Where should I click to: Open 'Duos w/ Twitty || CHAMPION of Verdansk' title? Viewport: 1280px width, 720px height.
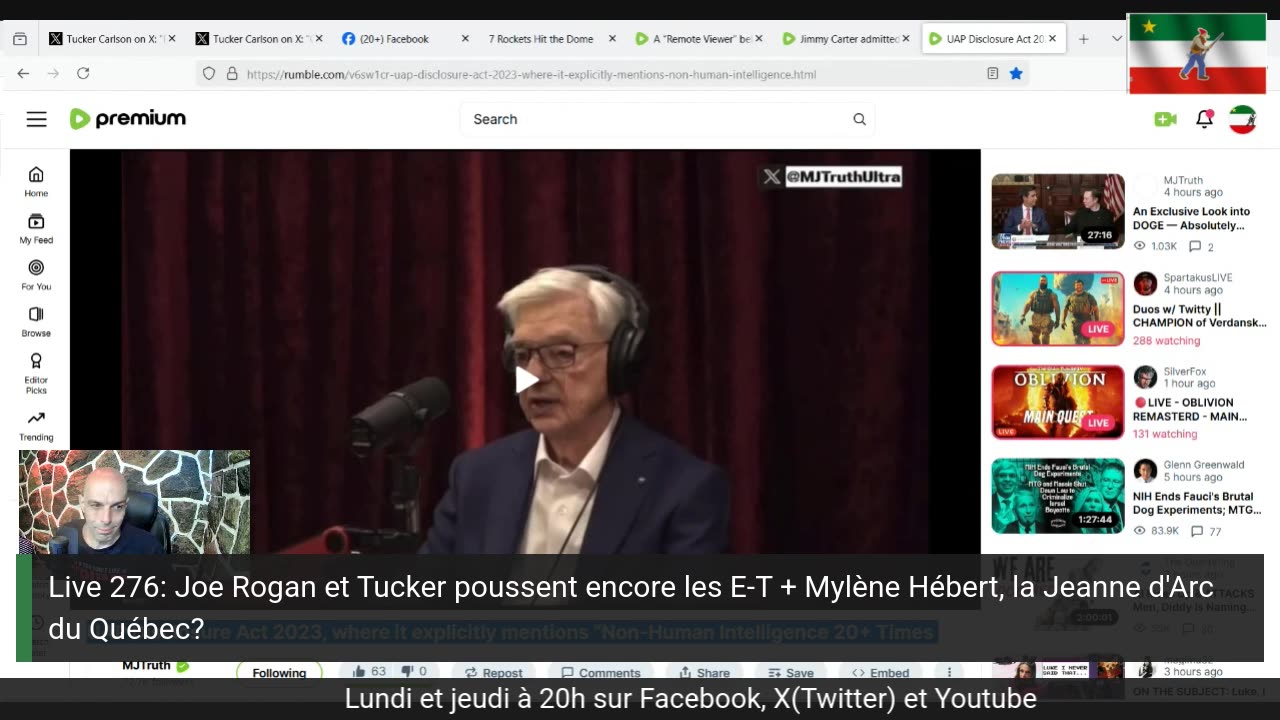click(1199, 316)
